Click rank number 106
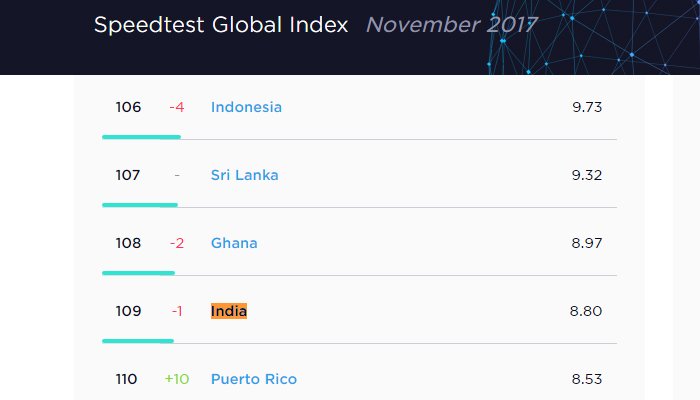 (128, 107)
